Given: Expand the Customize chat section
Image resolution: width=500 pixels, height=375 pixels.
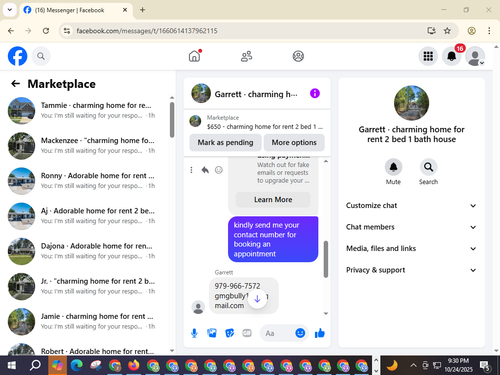Looking at the screenshot, I should (x=411, y=206).
